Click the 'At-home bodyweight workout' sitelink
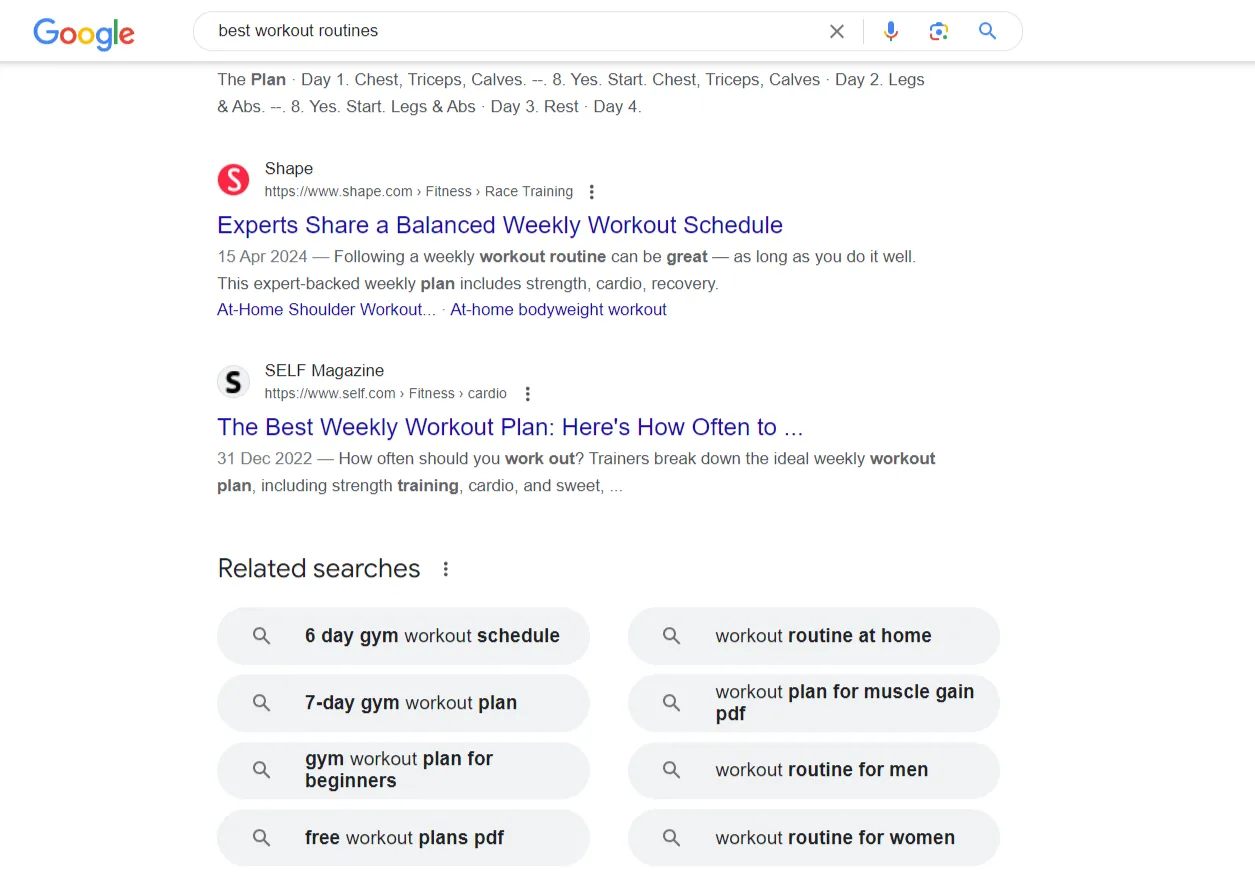 pos(558,309)
